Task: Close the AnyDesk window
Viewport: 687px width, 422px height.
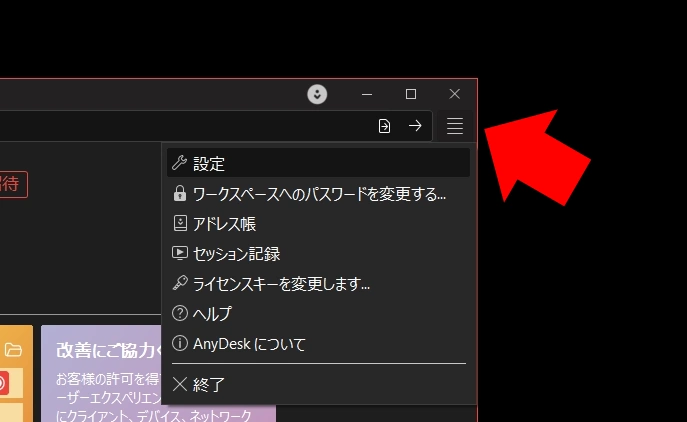Action: [455, 94]
